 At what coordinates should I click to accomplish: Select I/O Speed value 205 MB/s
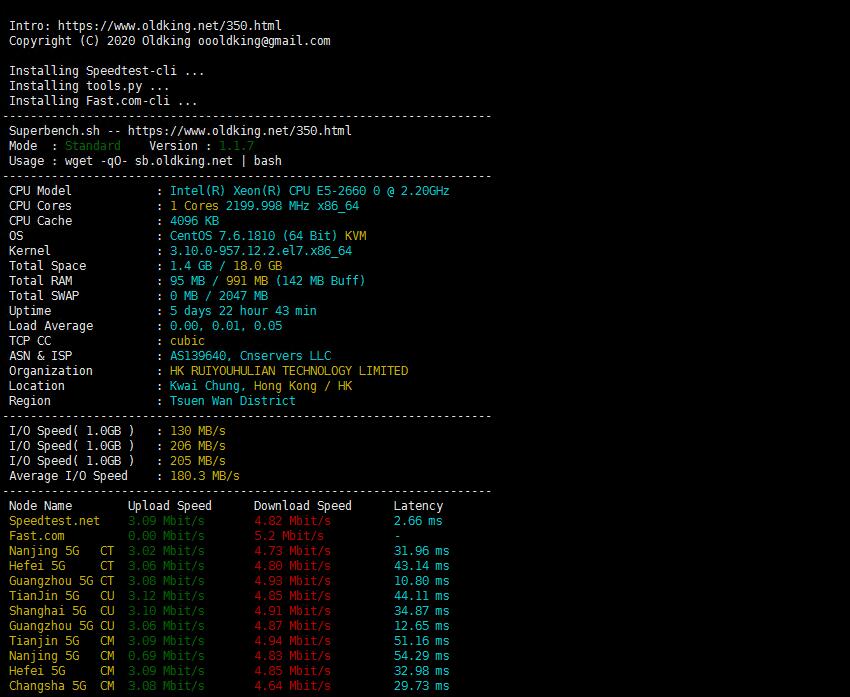pyautogui.click(x=197, y=461)
